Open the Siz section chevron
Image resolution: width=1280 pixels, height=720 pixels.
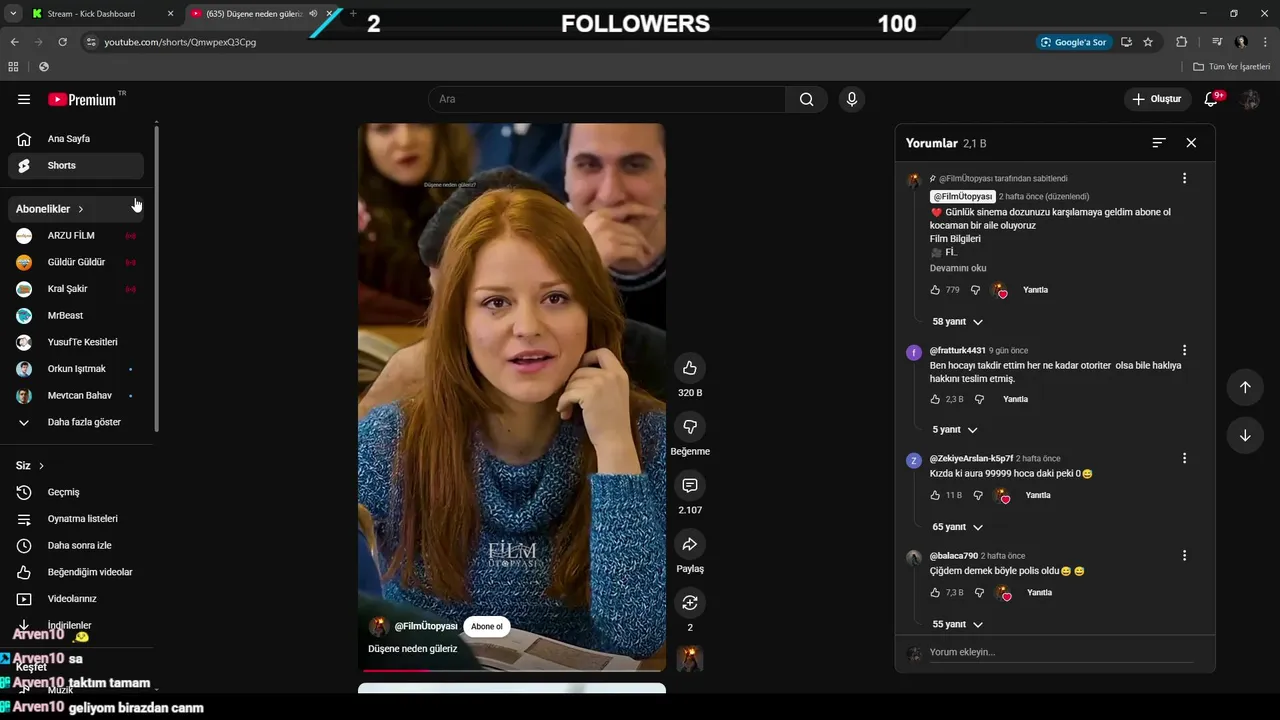point(41,466)
